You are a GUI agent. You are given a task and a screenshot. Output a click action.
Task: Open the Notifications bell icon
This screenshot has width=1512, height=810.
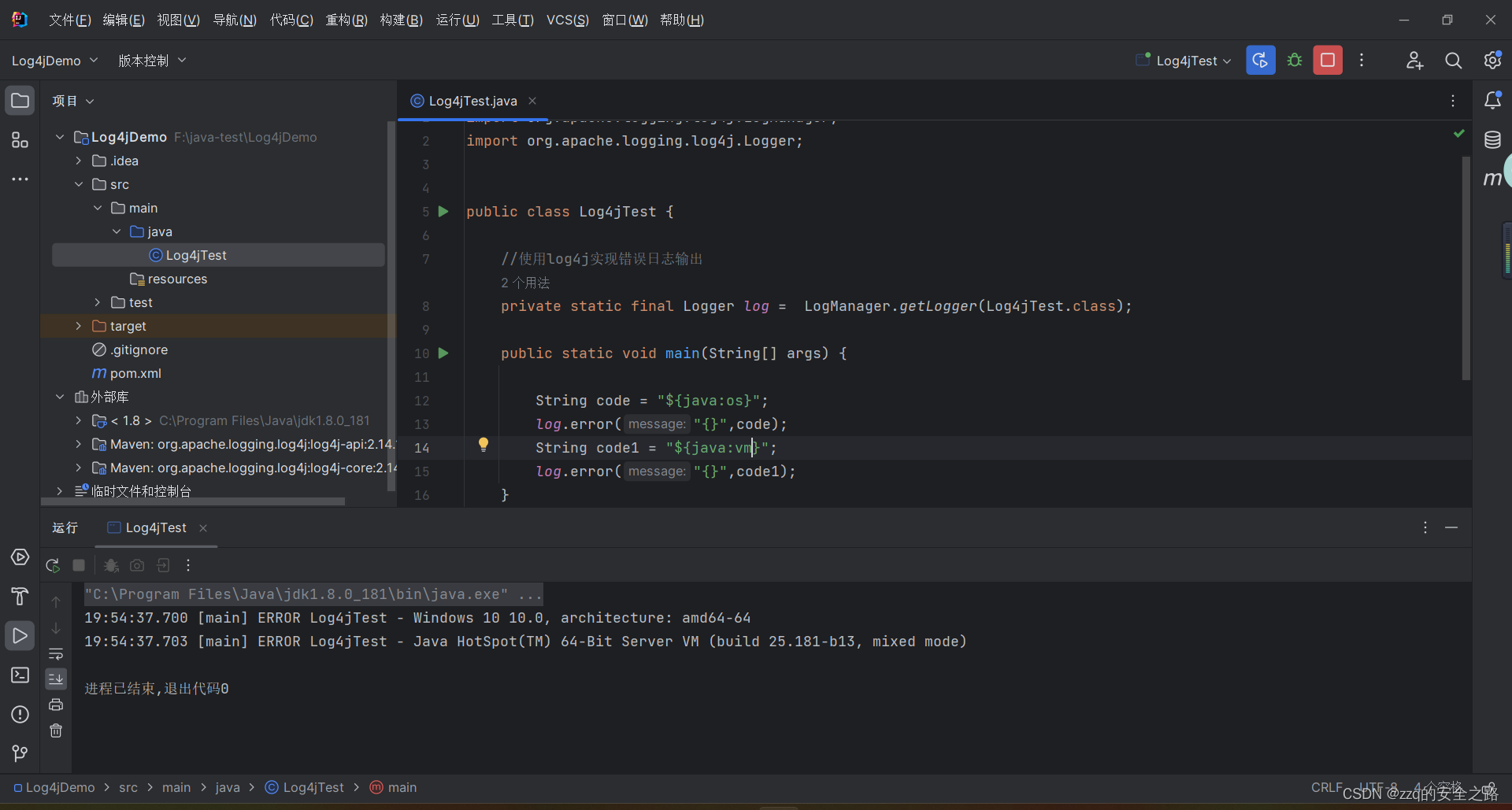(x=1492, y=101)
